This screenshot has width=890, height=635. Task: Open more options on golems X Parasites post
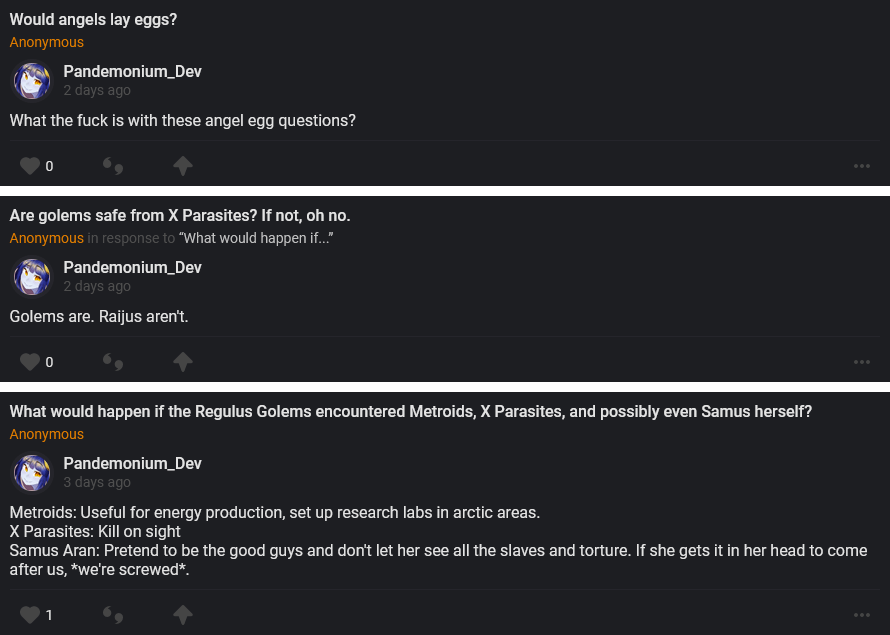(862, 362)
